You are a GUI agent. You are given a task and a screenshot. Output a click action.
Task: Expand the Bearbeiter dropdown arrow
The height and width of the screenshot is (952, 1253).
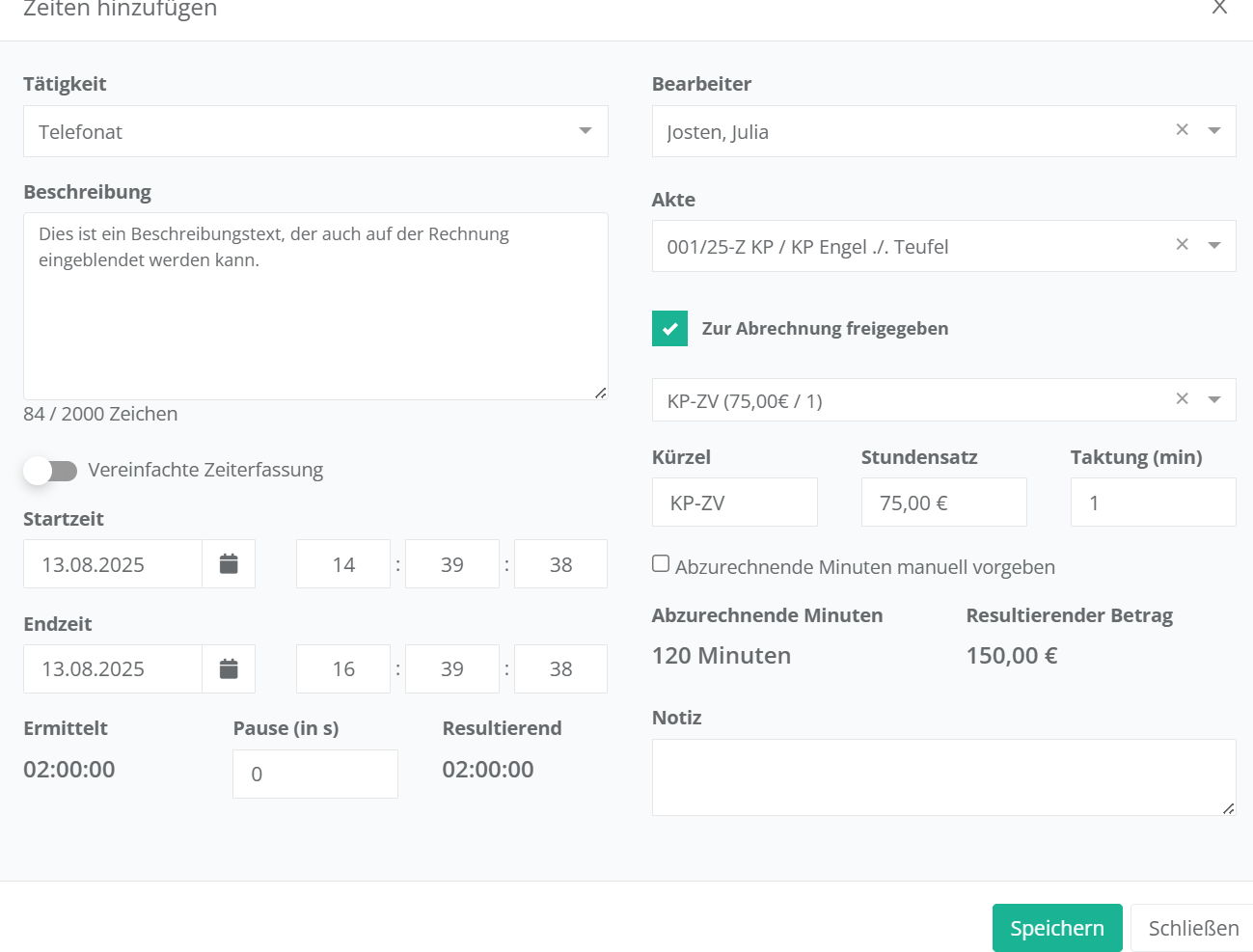click(1214, 131)
